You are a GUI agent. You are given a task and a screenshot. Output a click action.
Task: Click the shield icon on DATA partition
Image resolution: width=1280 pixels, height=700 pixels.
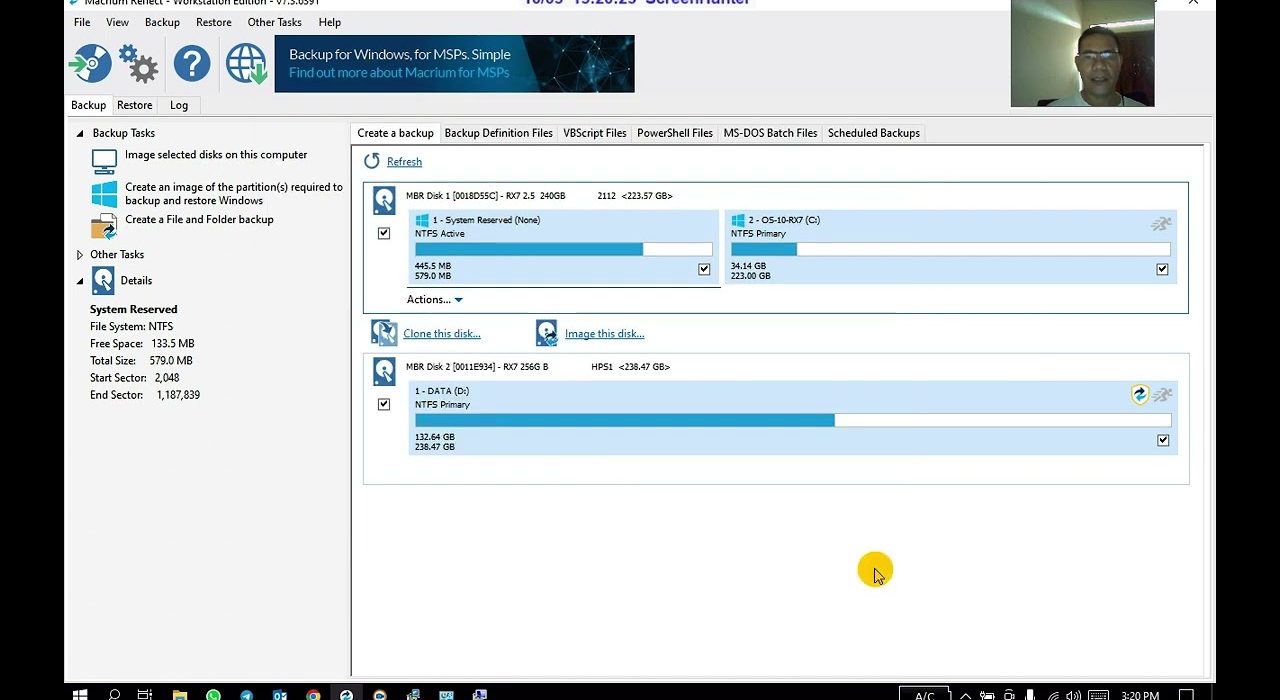tap(1140, 394)
